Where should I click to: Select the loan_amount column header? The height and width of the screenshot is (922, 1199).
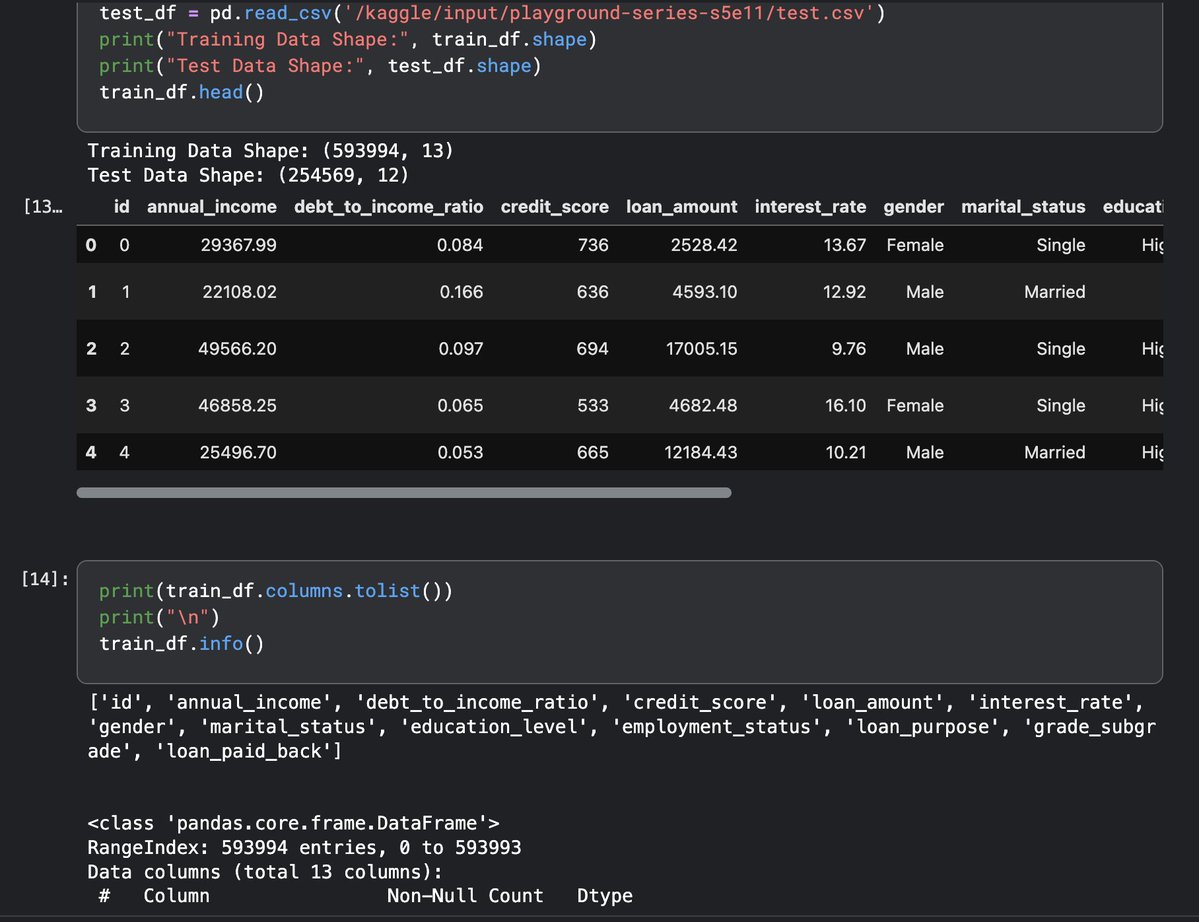coord(682,207)
